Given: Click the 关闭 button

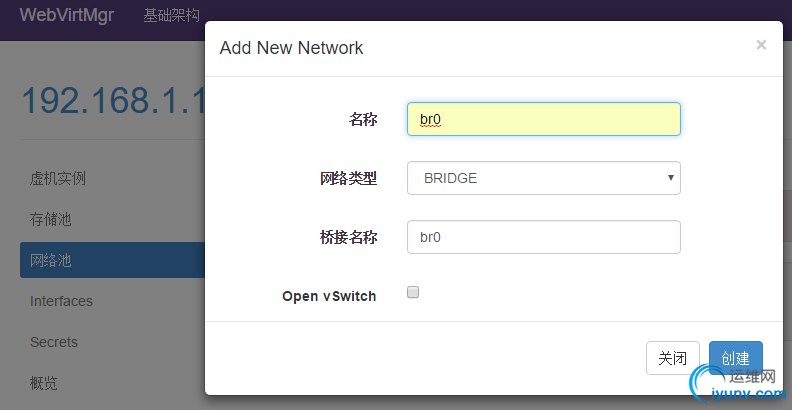Looking at the screenshot, I should coord(673,358).
